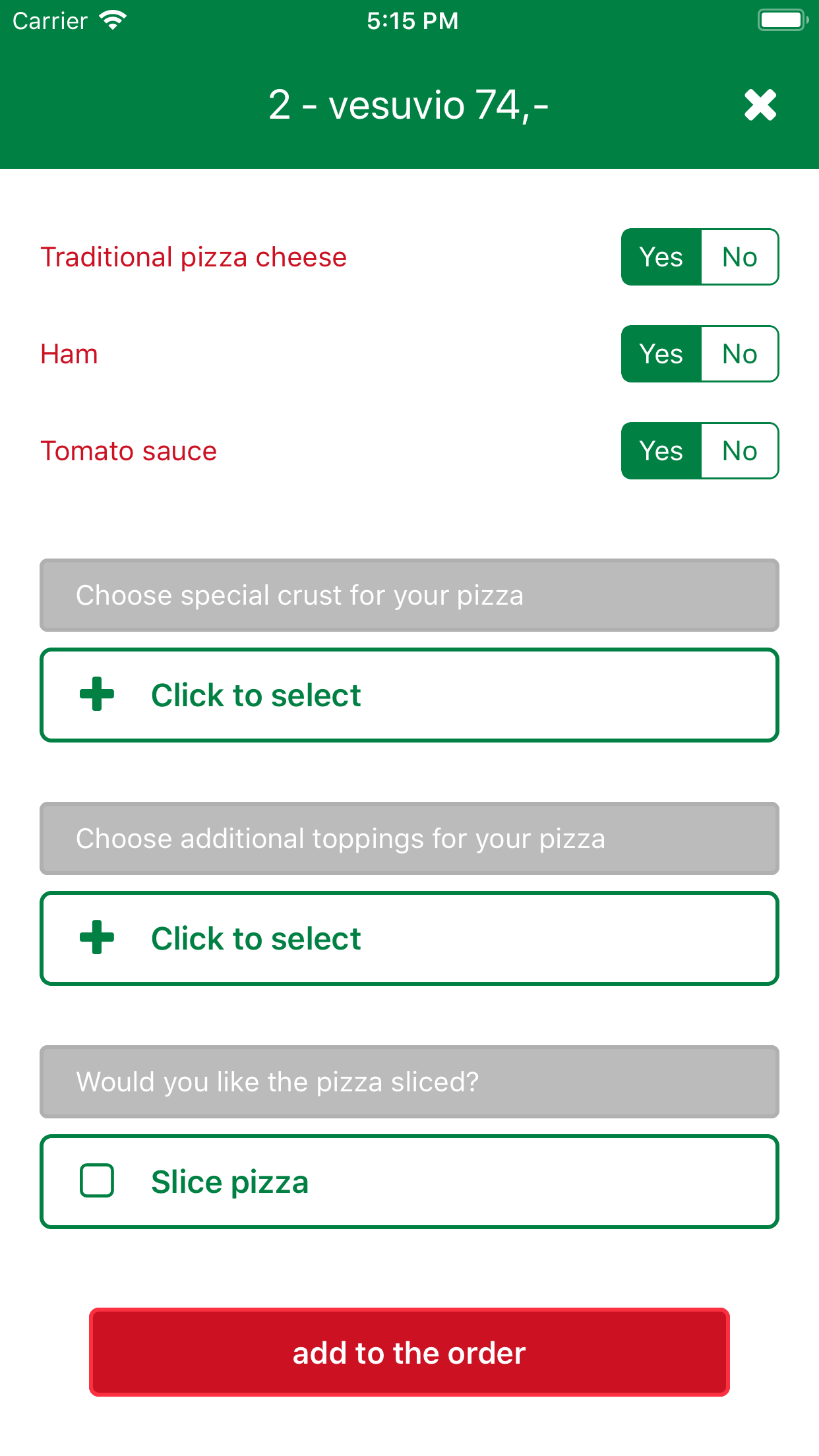Viewport: 819px width, 1456px height.
Task: Tap the Slice pizza label
Action: 229,1182
